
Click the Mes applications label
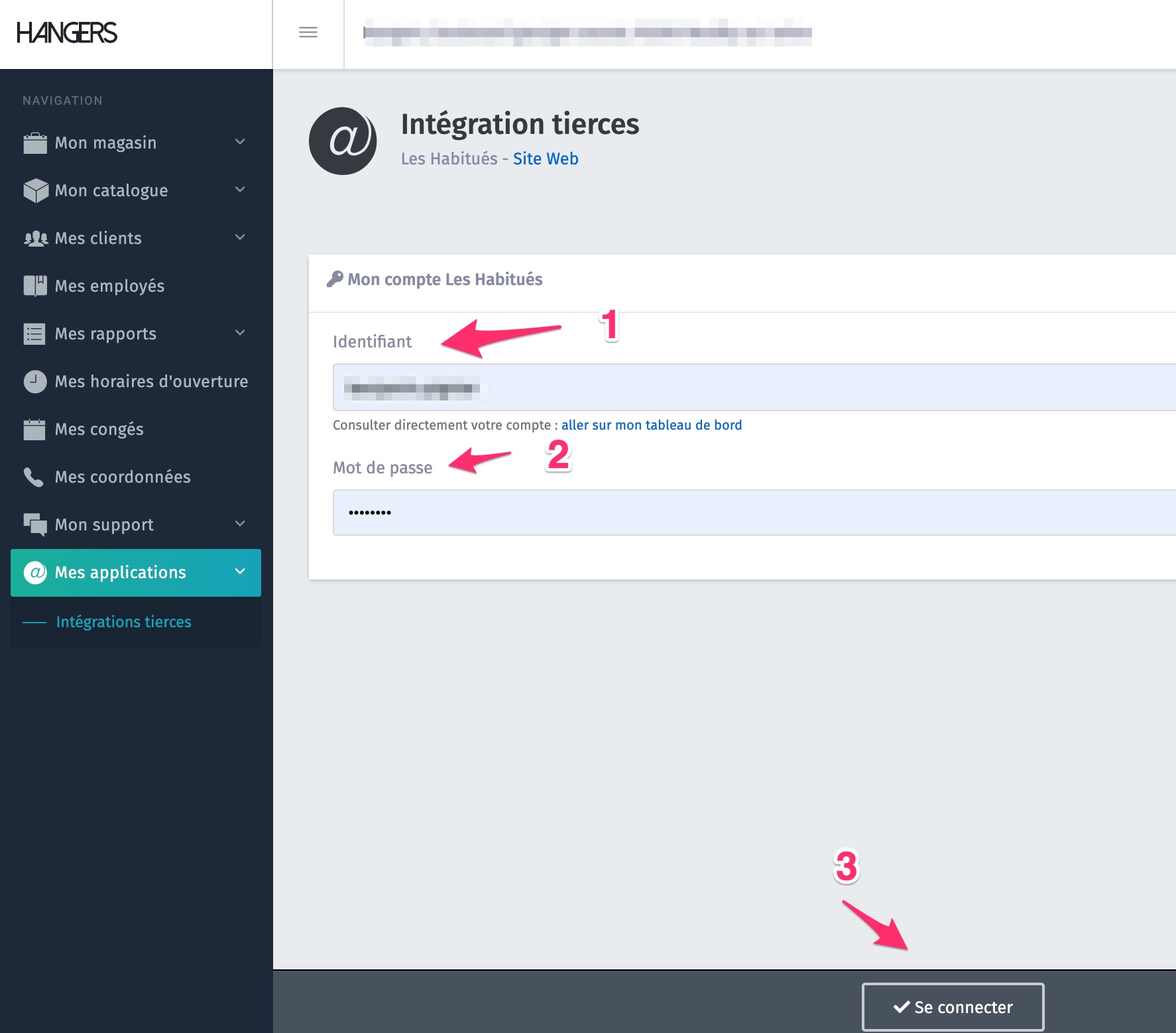pos(121,572)
